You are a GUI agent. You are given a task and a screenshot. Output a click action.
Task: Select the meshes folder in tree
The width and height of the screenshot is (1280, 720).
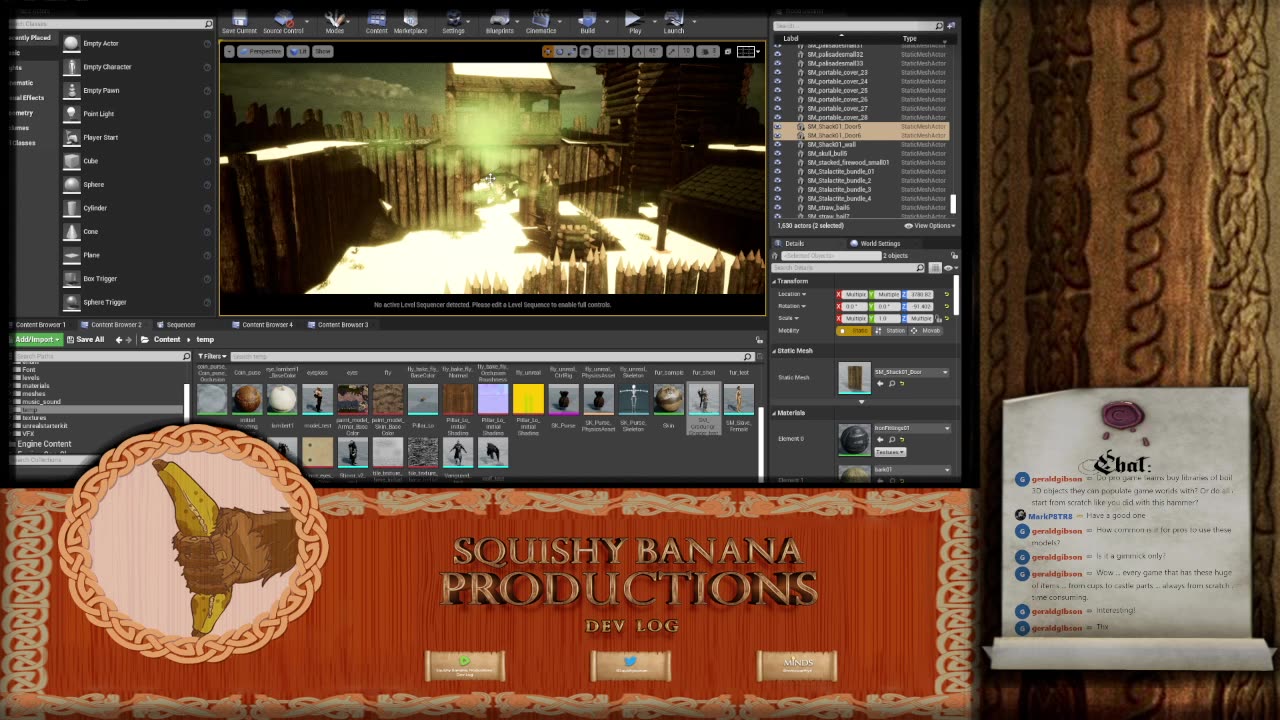coord(34,394)
